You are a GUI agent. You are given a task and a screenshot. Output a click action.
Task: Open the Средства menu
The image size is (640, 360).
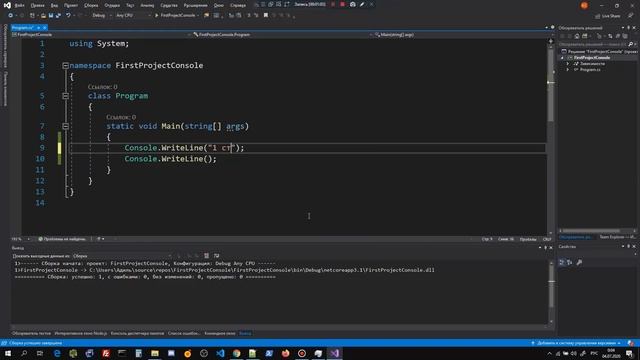point(169,5)
